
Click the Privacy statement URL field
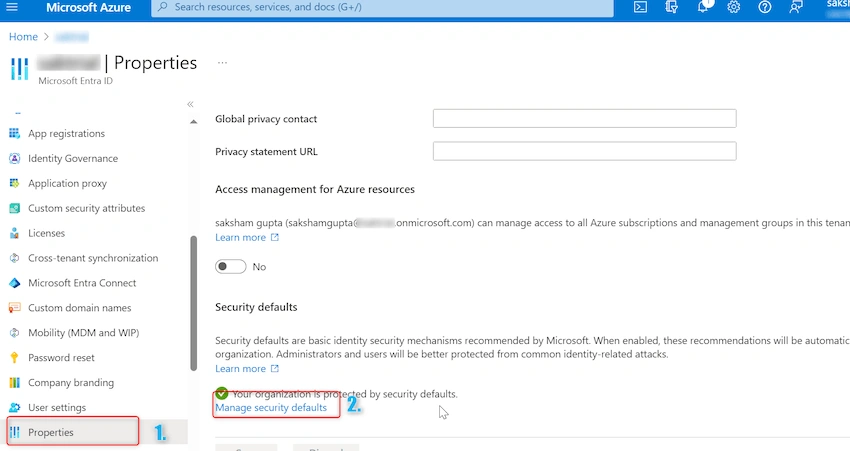pos(584,151)
